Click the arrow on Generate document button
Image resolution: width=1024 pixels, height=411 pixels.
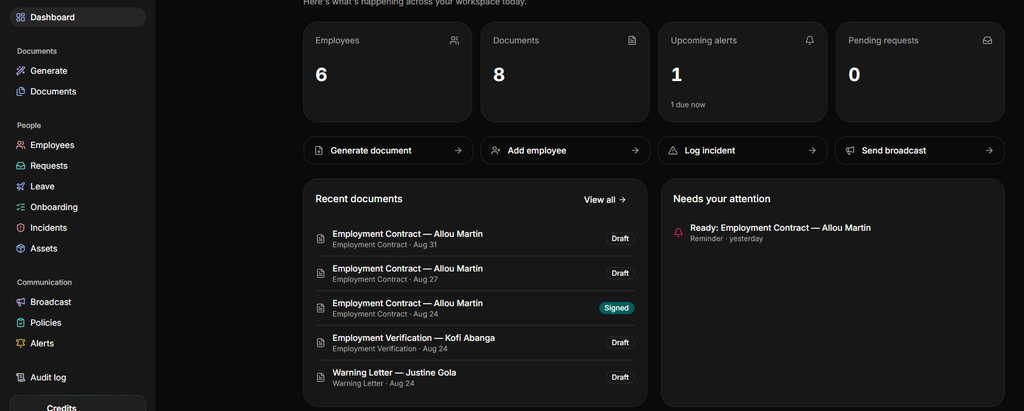(458, 151)
